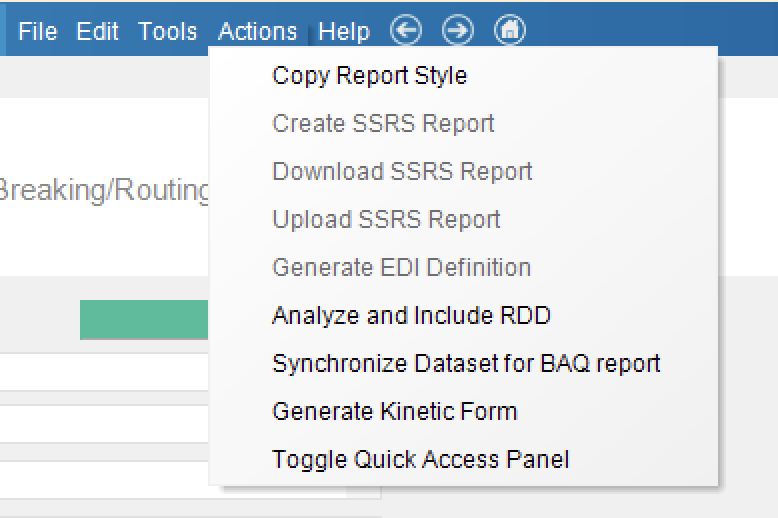Go to the home icon

[x=510, y=30]
